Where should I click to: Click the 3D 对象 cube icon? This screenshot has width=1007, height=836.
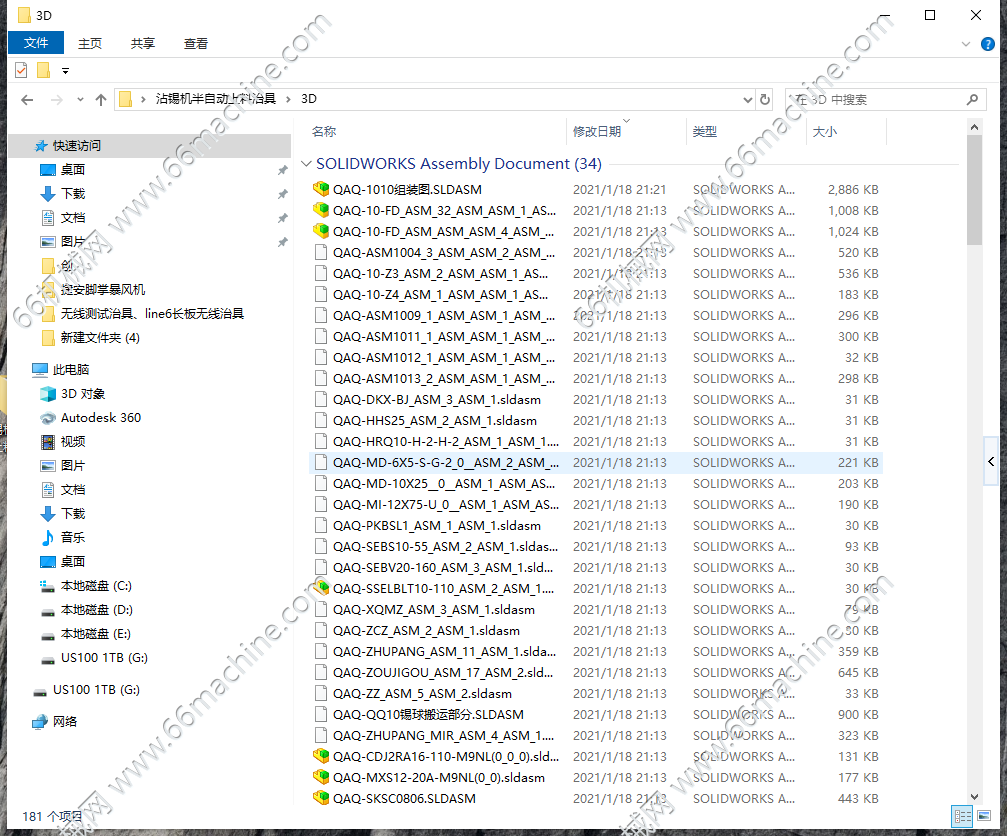tap(48, 394)
